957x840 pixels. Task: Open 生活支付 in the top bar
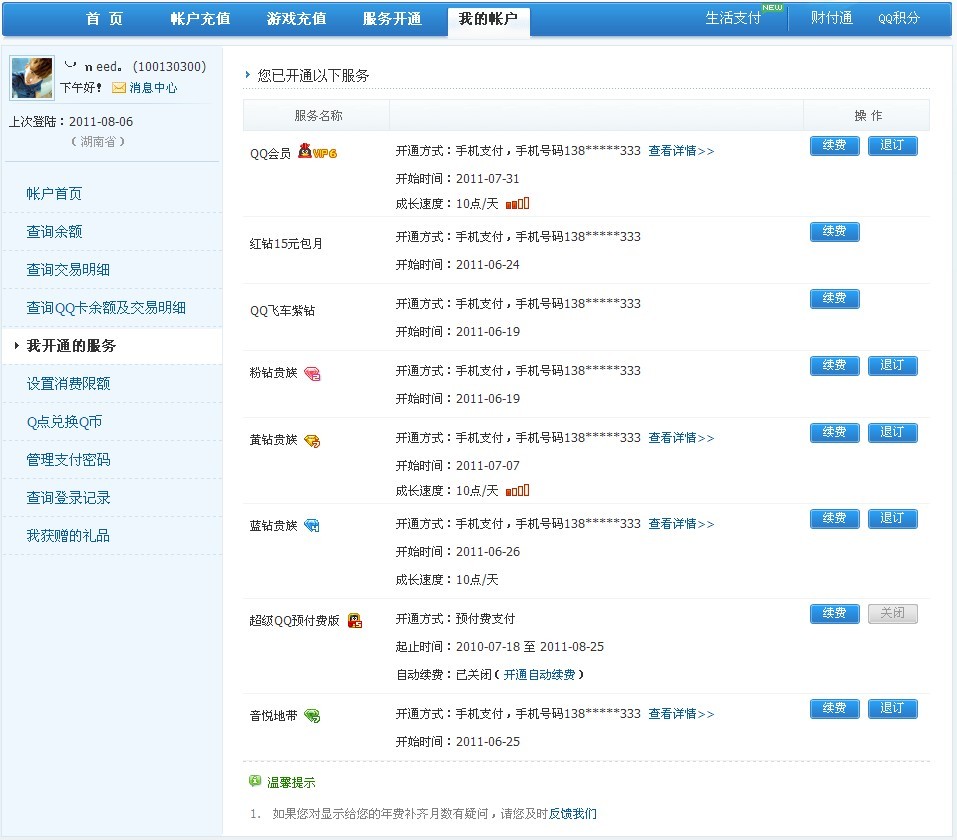pos(734,18)
